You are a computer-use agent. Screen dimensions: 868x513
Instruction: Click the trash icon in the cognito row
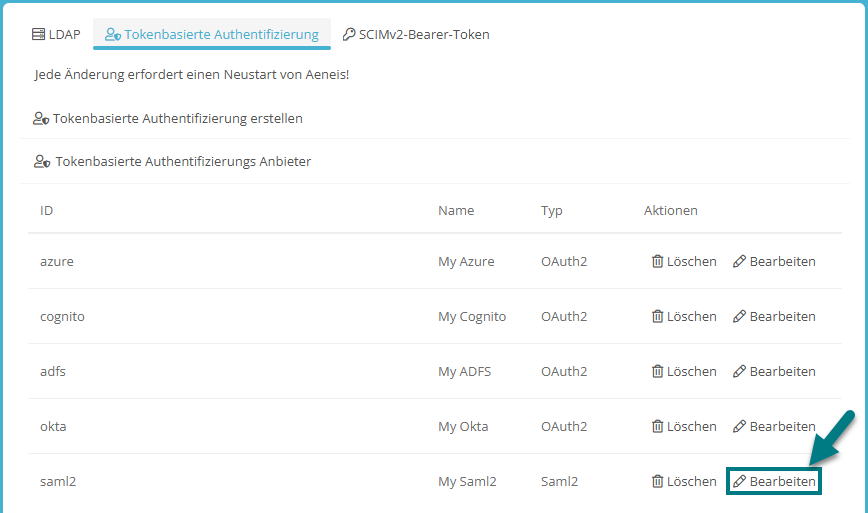pos(657,316)
